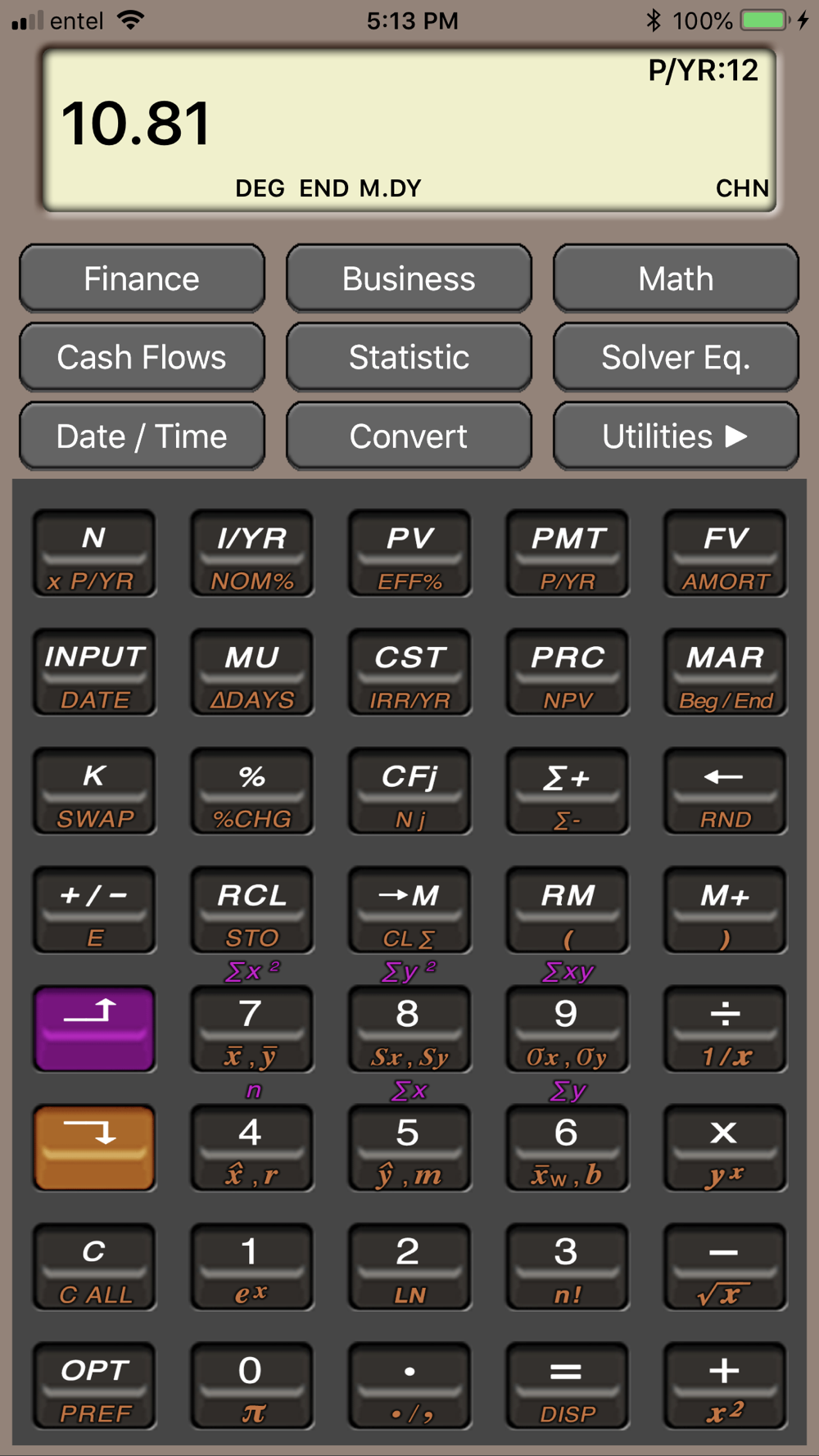Tap the CFj cash flow key
Image resolution: width=819 pixels, height=1456 pixels.
(409, 791)
